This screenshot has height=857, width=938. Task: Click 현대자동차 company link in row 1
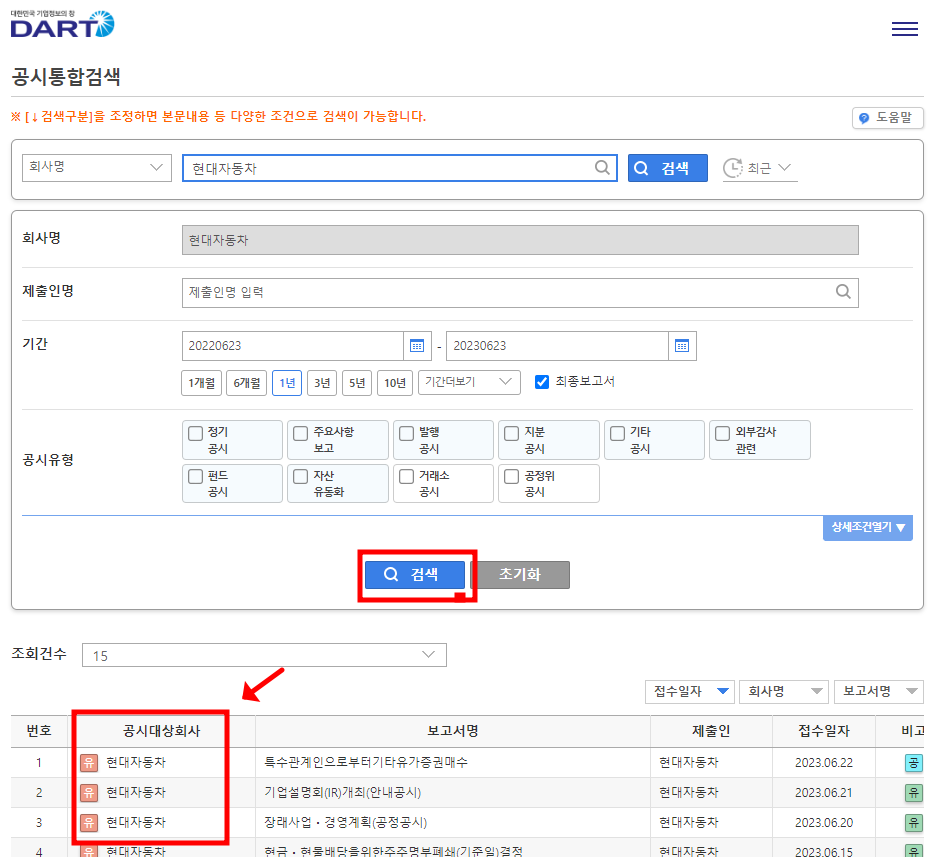pyautogui.click(x=136, y=763)
